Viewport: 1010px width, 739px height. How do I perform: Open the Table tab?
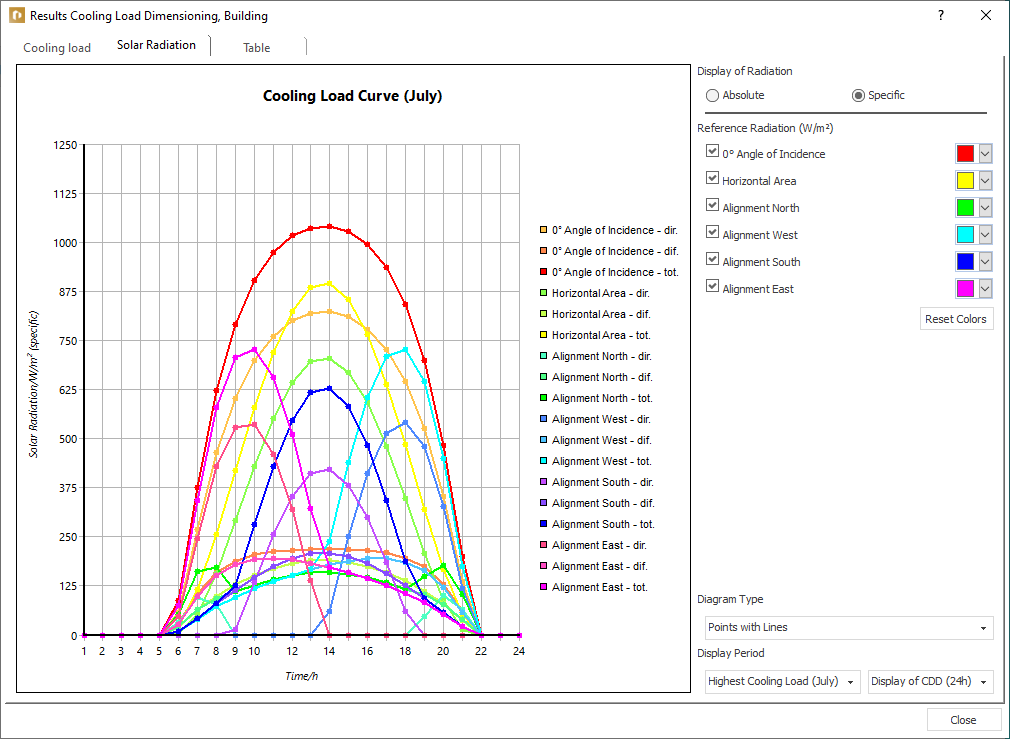click(x=256, y=48)
